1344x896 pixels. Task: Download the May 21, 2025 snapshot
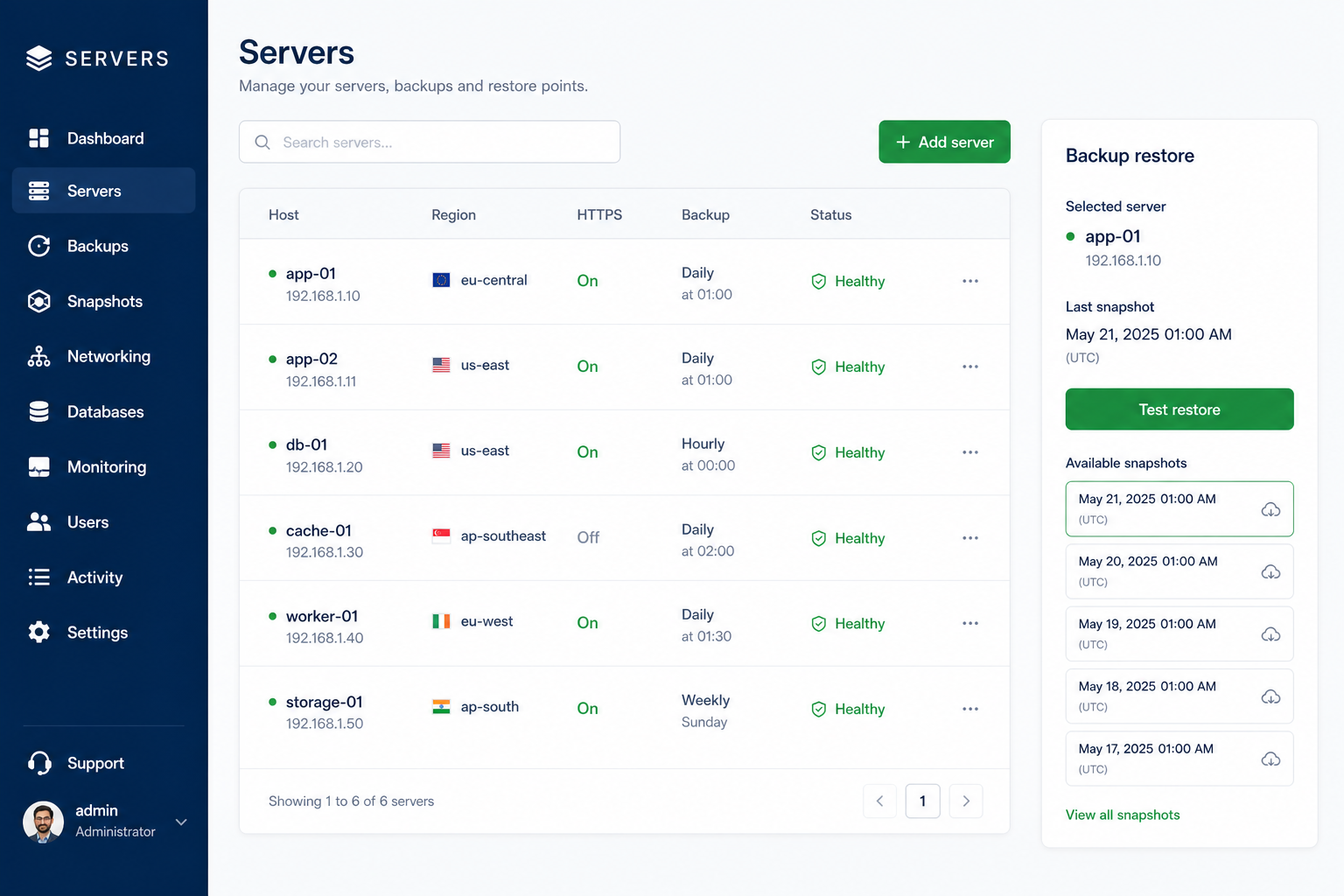(x=1270, y=509)
